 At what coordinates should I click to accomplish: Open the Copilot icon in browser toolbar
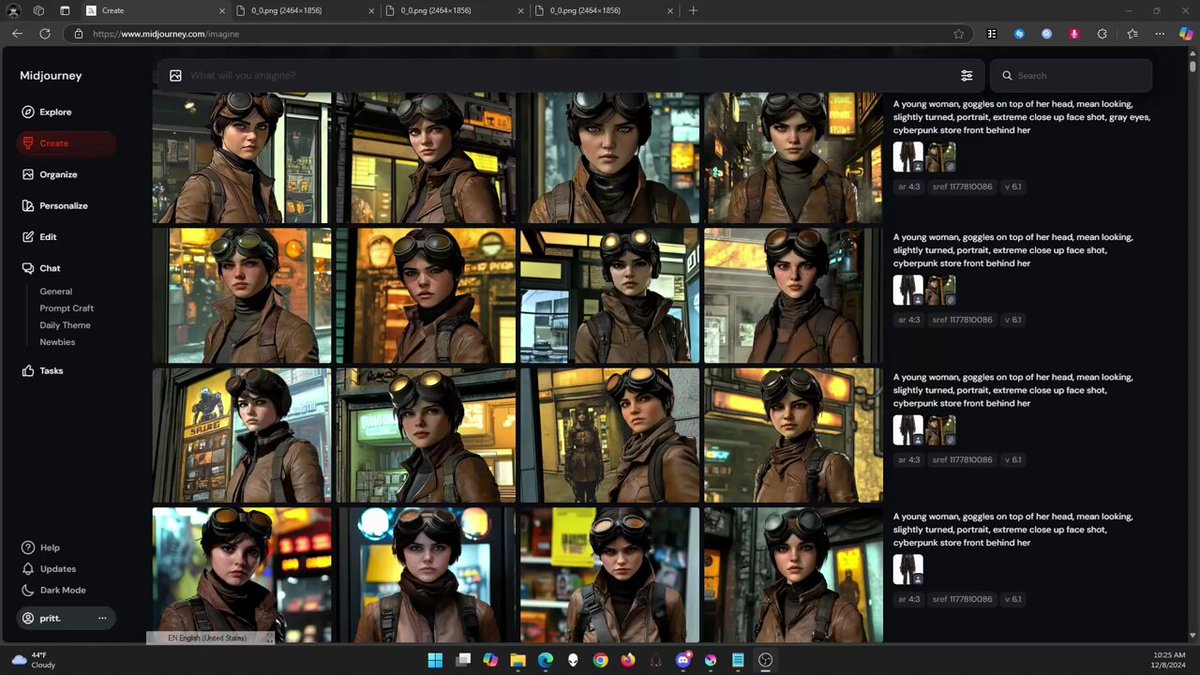click(x=1187, y=33)
